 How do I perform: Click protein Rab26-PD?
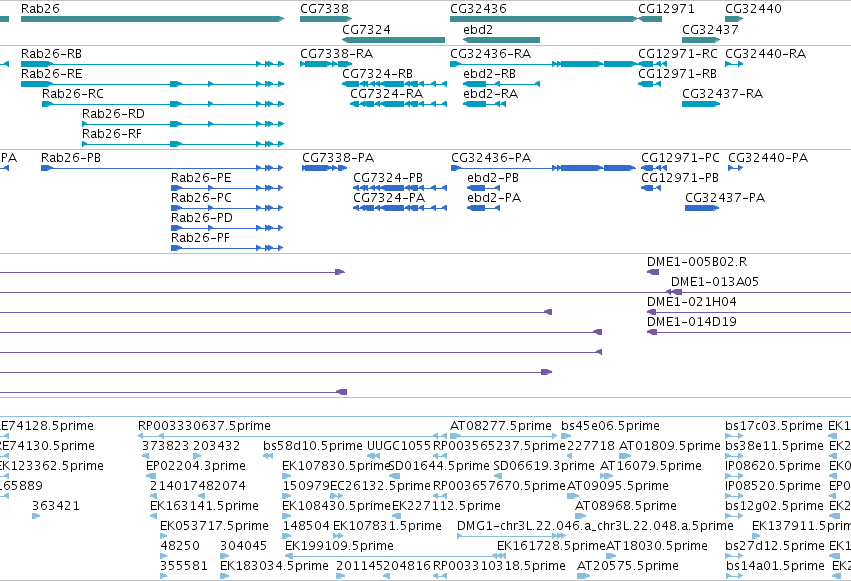227,228
